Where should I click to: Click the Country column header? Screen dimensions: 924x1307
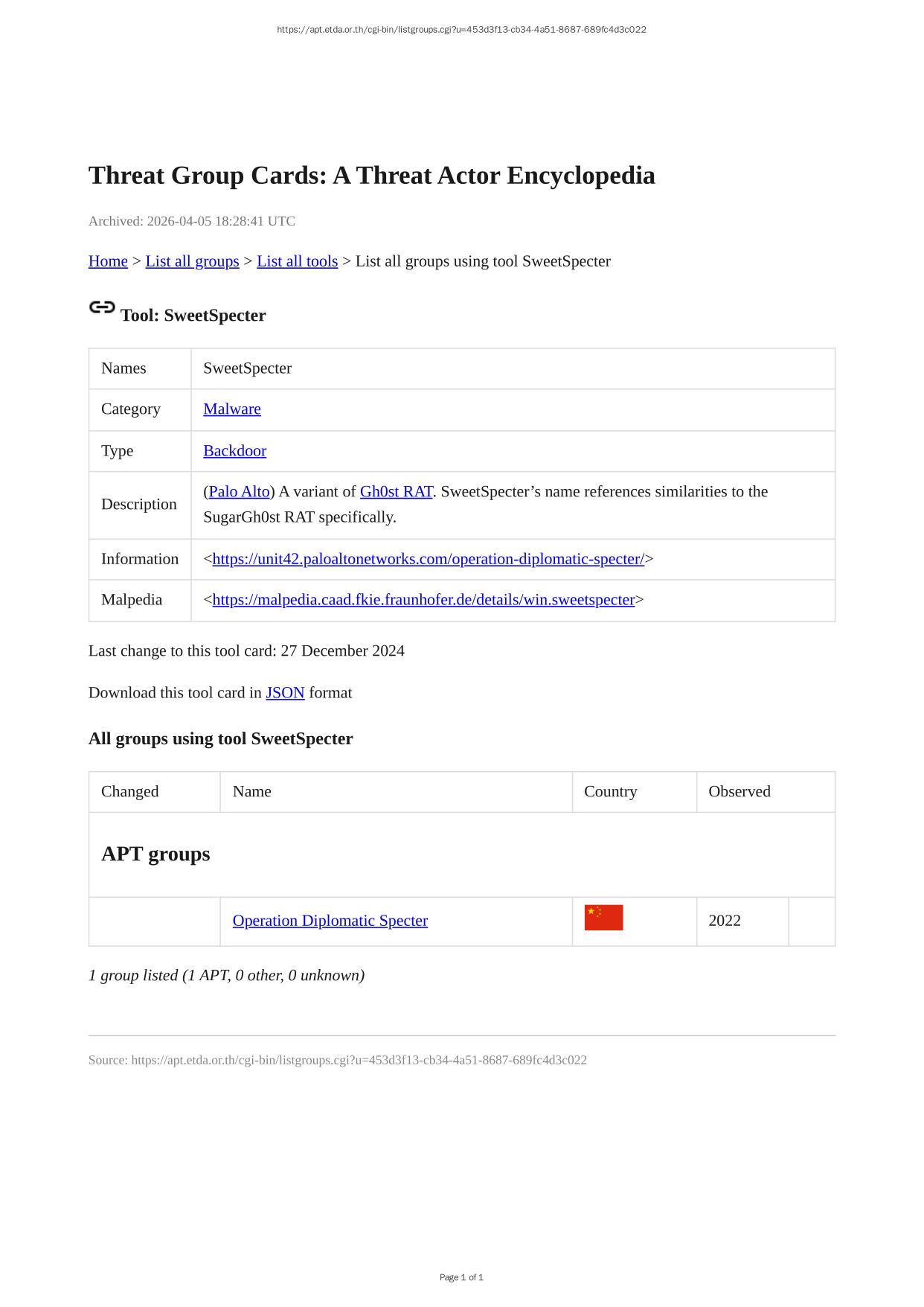point(610,791)
